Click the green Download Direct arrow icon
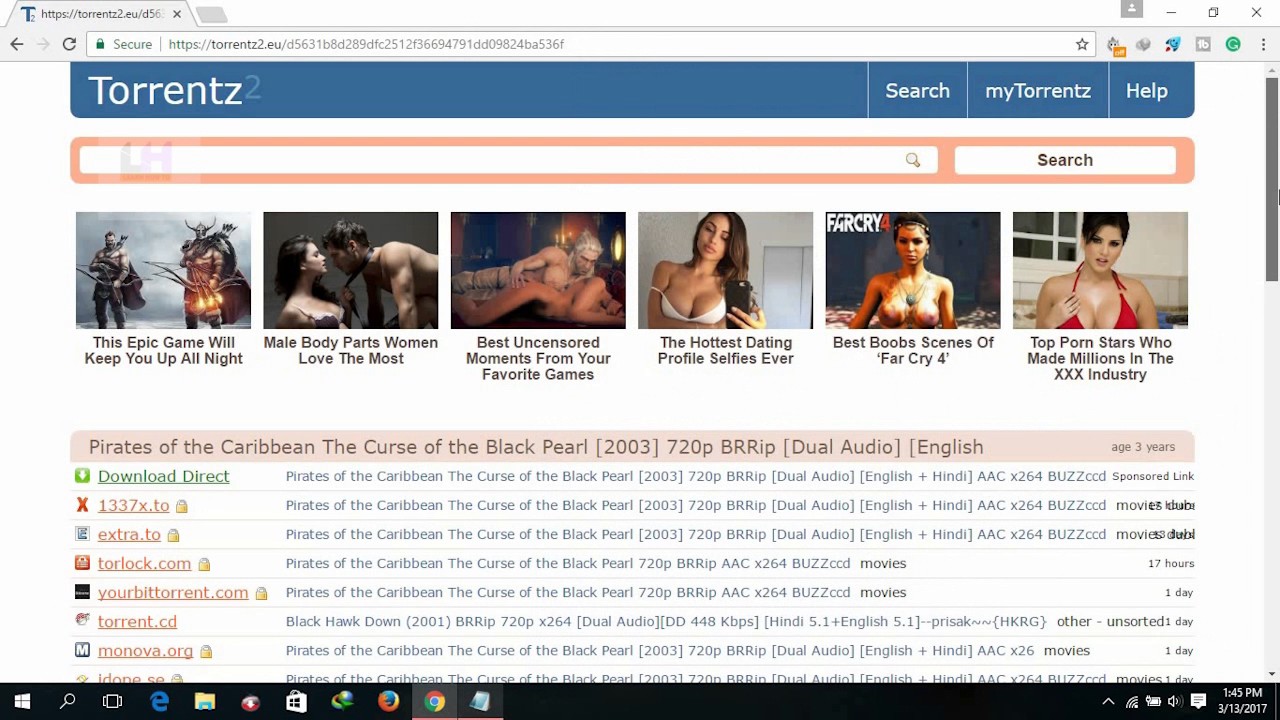Viewport: 1280px width, 720px height. (x=82, y=476)
